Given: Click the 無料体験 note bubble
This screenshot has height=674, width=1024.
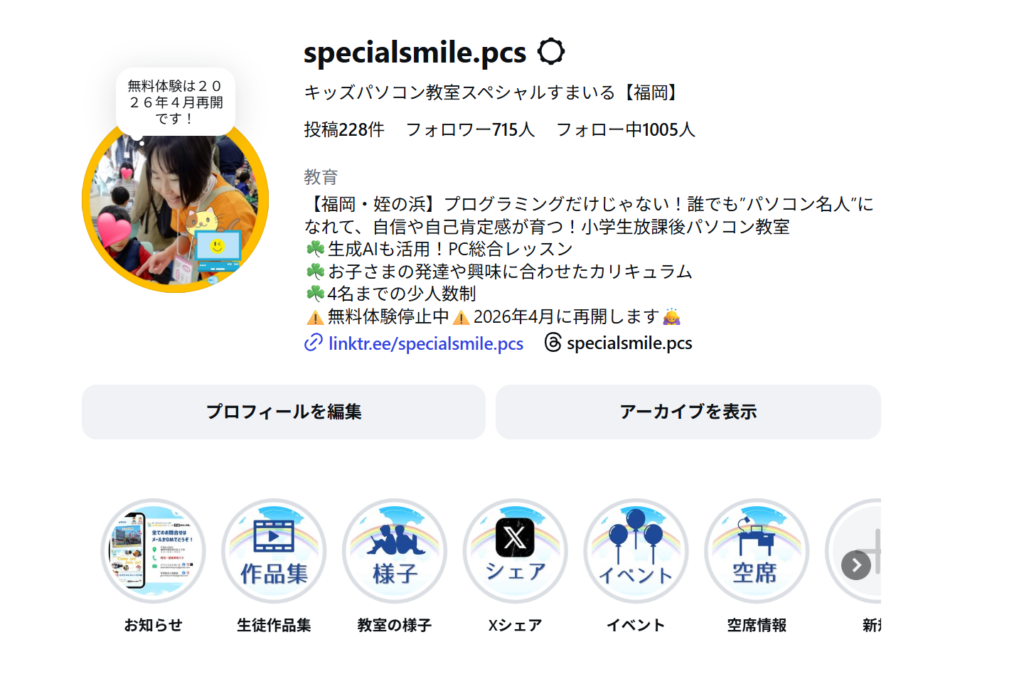Looking at the screenshot, I should pos(175,102).
